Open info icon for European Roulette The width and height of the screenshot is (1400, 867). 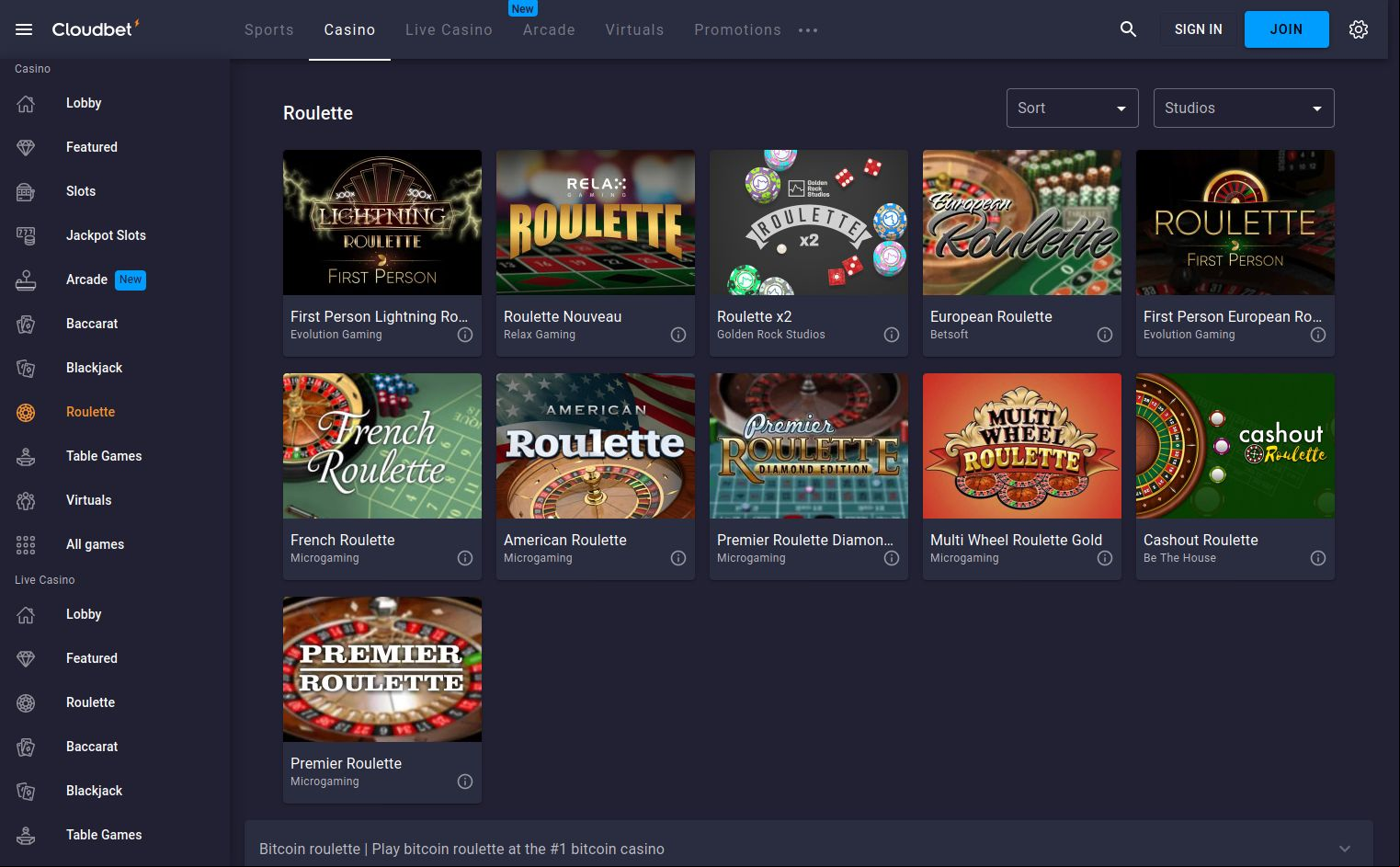click(x=1105, y=335)
